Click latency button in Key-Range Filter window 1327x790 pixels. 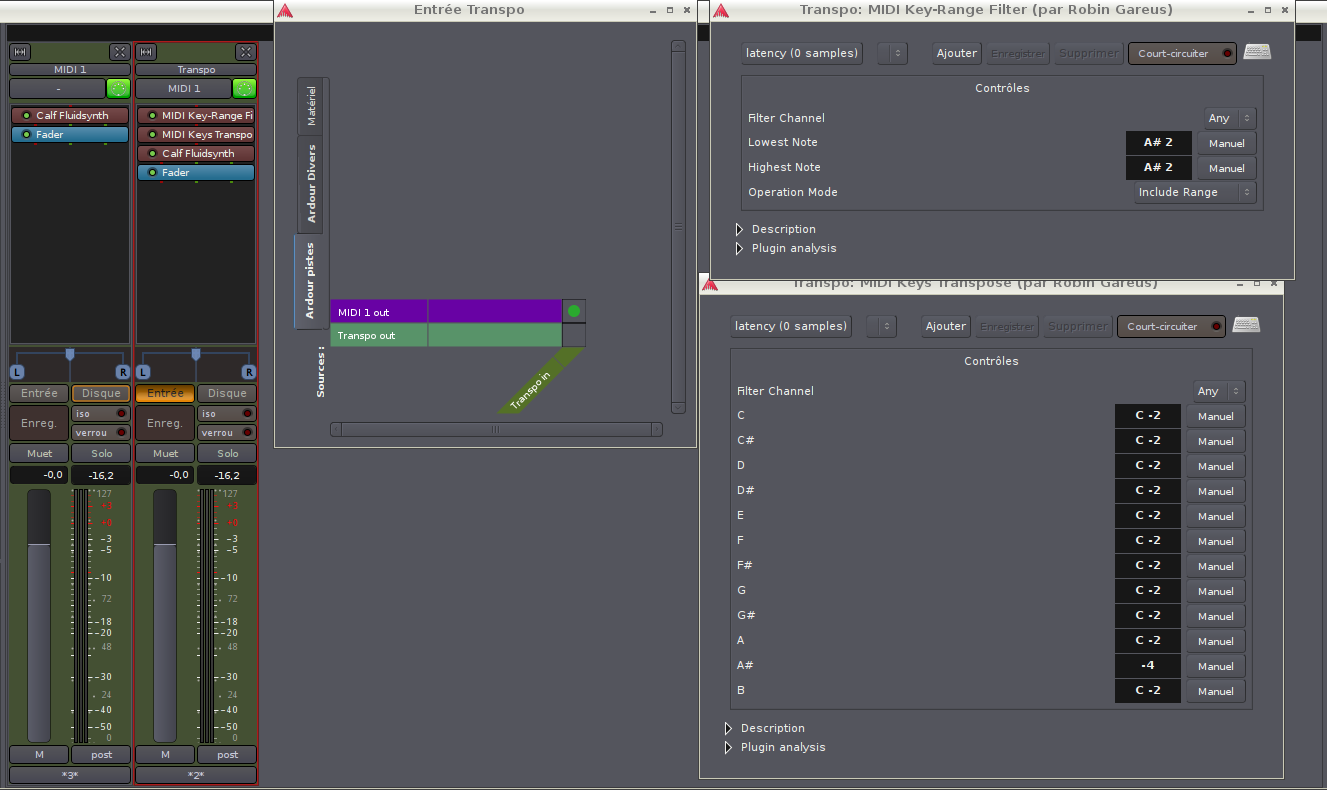click(802, 53)
